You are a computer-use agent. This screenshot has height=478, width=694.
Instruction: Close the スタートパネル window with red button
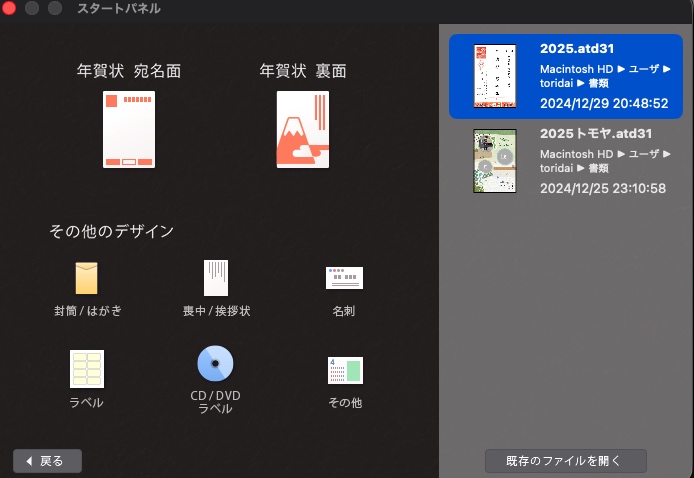pos(8,8)
